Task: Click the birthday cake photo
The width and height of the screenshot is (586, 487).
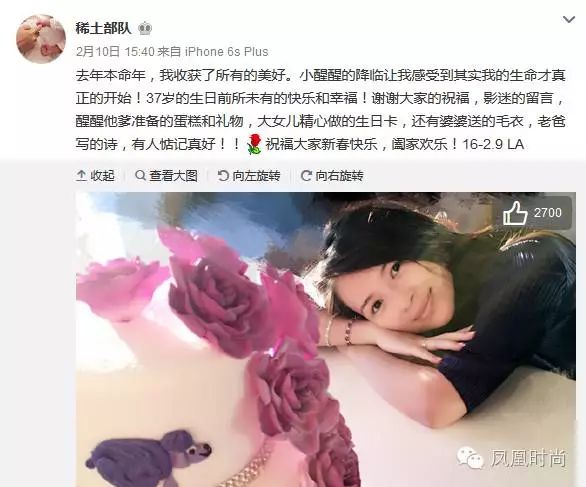Action: click(326, 339)
